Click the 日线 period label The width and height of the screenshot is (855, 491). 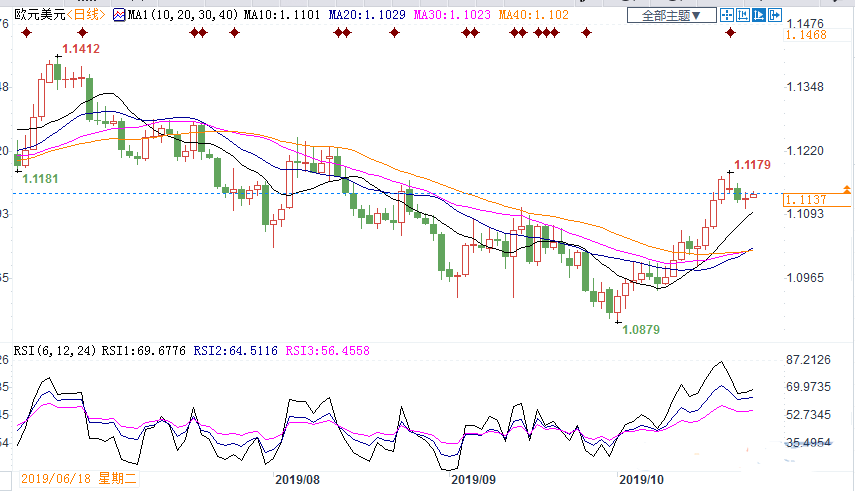[87, 16]
